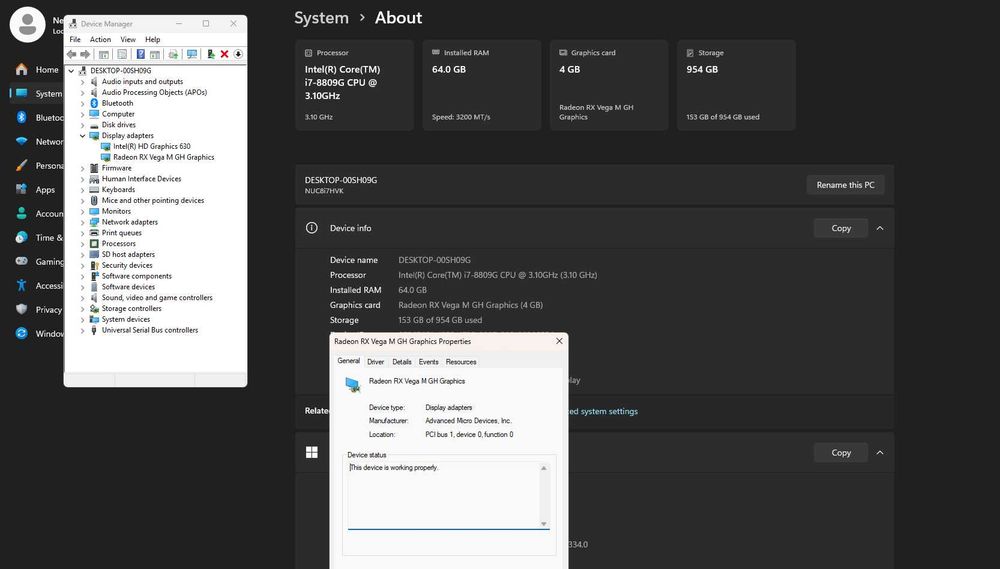Click the Back arrow in Device Manager toolbar

click(71, 54)
